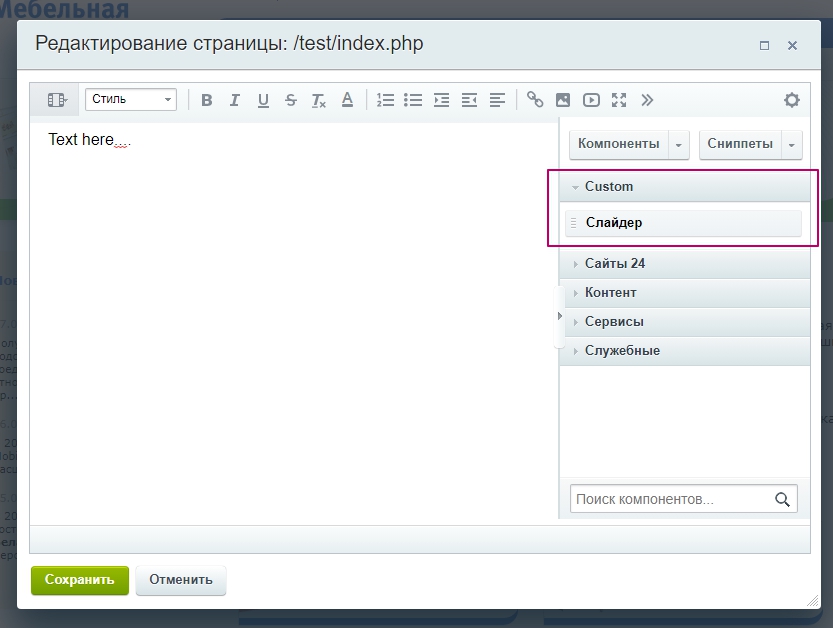The image size is (833, 628).
Task: Apply italic formatting
Action: pyautogui.click(x=234, y=100)
